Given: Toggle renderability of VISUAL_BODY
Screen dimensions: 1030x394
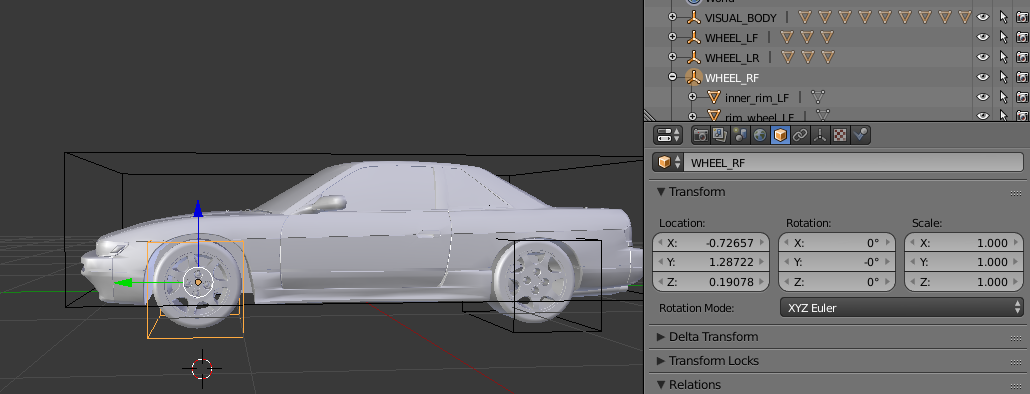Looking at the screenshot, I should pyautogui.click(x=1022, y=18).
